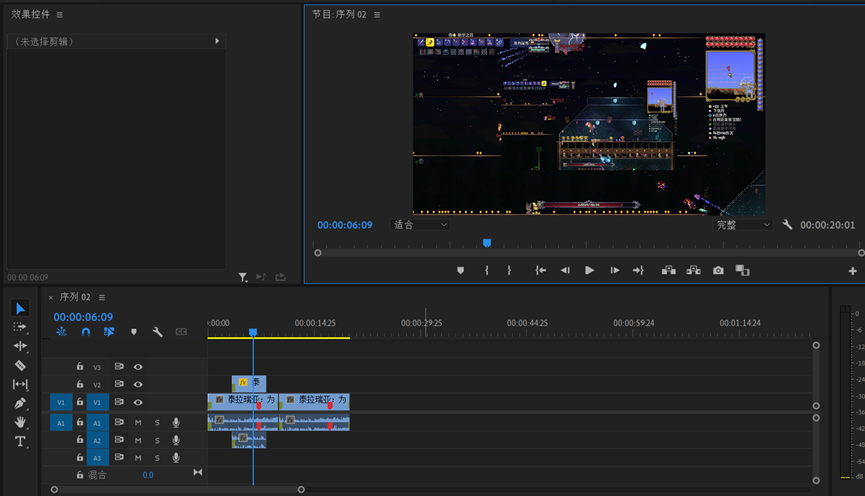Click the Export Frame camera icon
Screen dimensions: 865x496
pos(718,270)
